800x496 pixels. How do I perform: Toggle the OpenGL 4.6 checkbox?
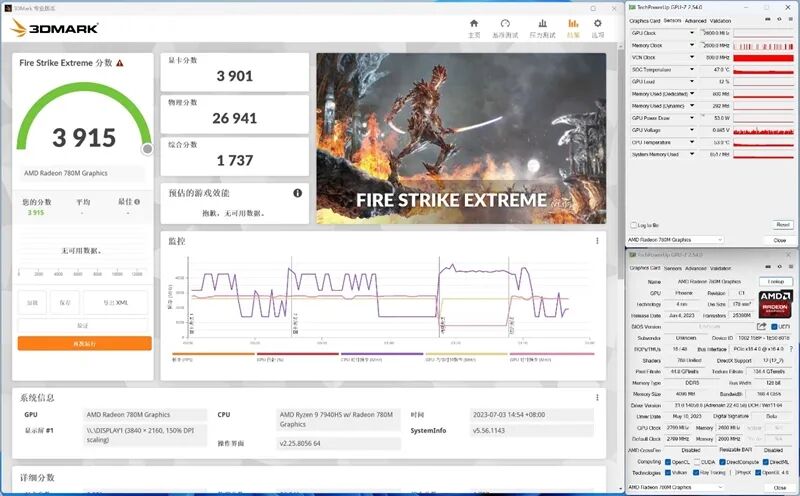758,473
